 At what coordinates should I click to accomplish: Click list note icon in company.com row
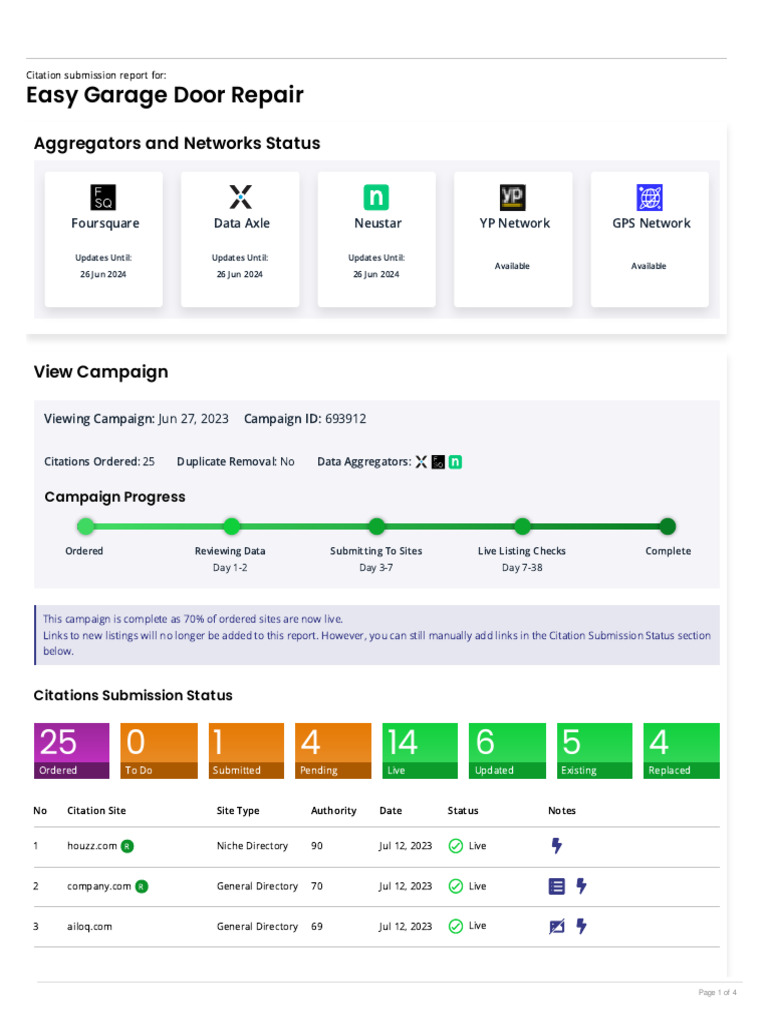(x=556, y=887)
